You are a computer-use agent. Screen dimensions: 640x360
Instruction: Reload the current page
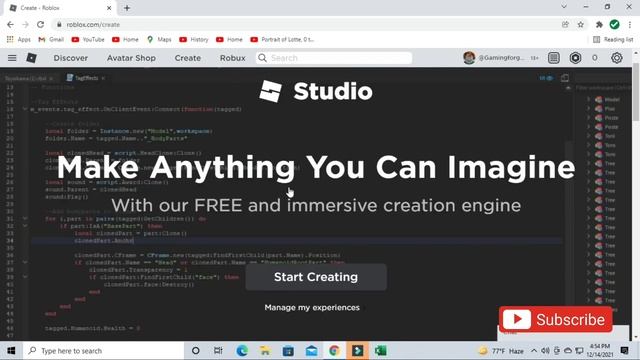click(x=40, y=24)
